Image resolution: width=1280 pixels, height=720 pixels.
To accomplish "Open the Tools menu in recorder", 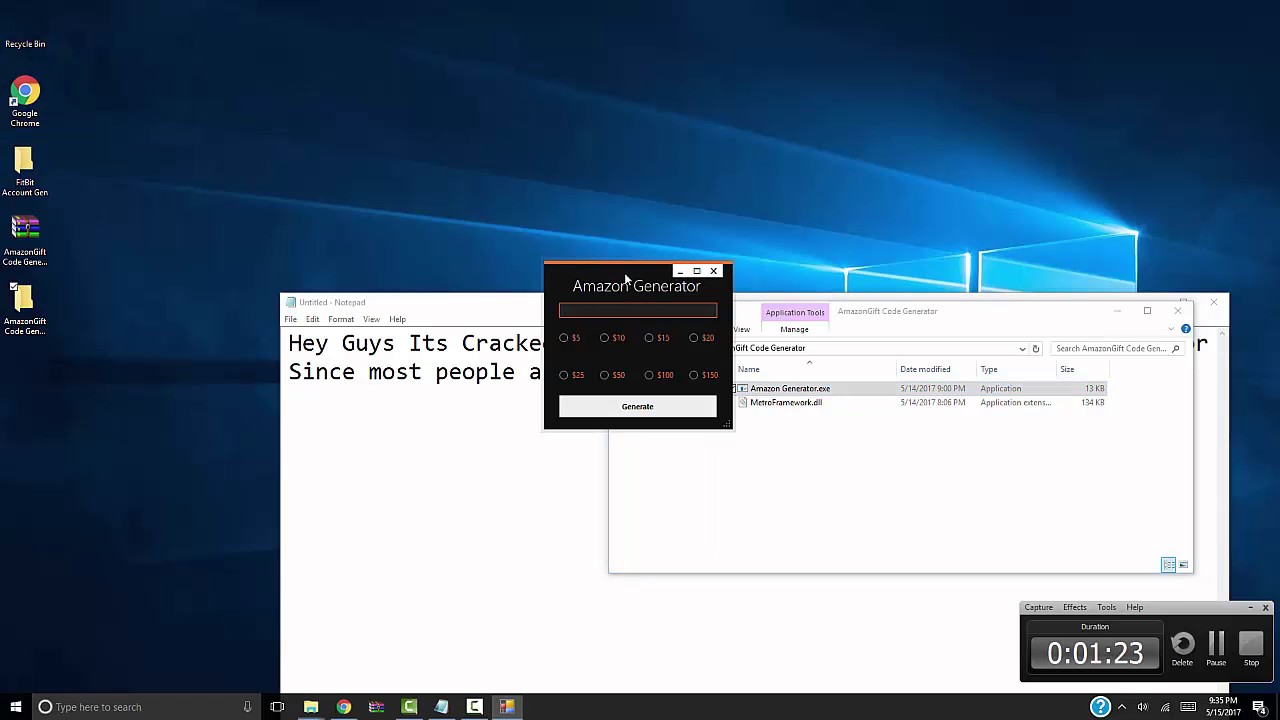I will tap(1106, 607).
